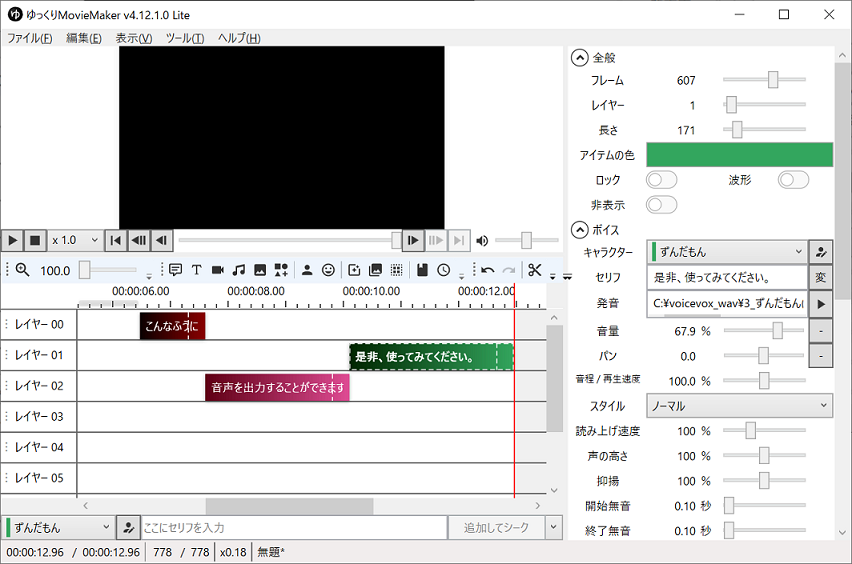Click the フレーム slider

(x=764, y=80)
